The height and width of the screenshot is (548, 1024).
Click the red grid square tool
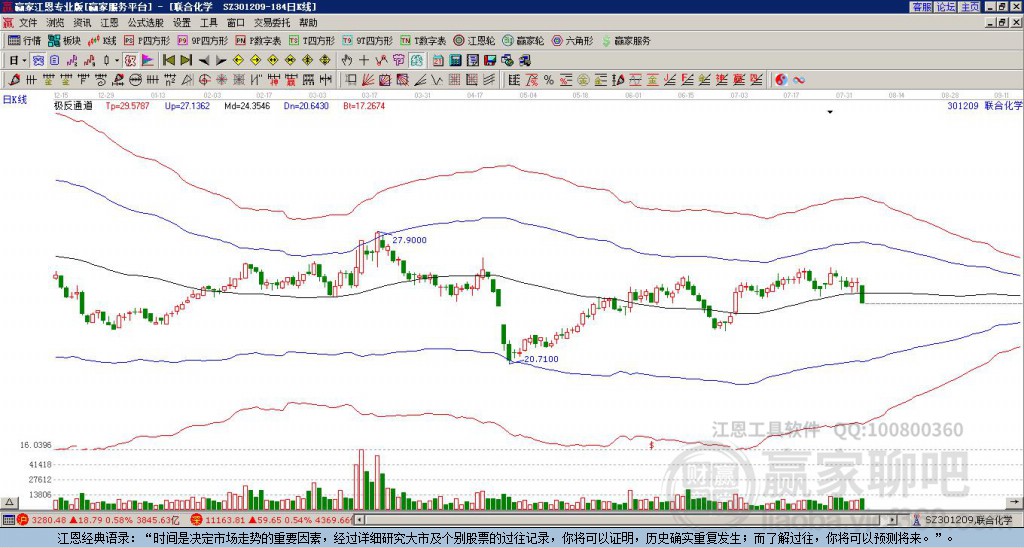454,80
